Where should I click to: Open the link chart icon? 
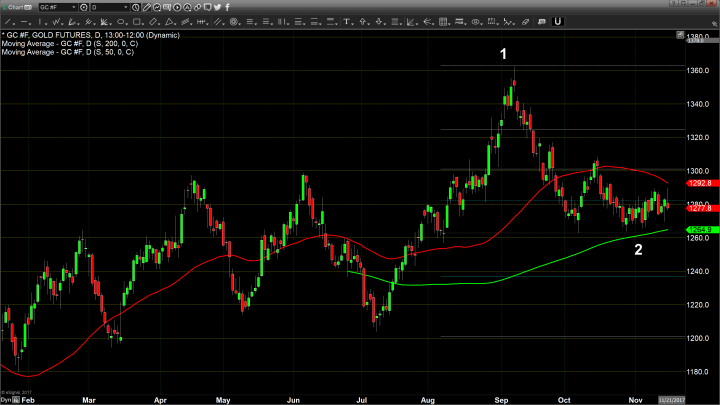(197, 7)
